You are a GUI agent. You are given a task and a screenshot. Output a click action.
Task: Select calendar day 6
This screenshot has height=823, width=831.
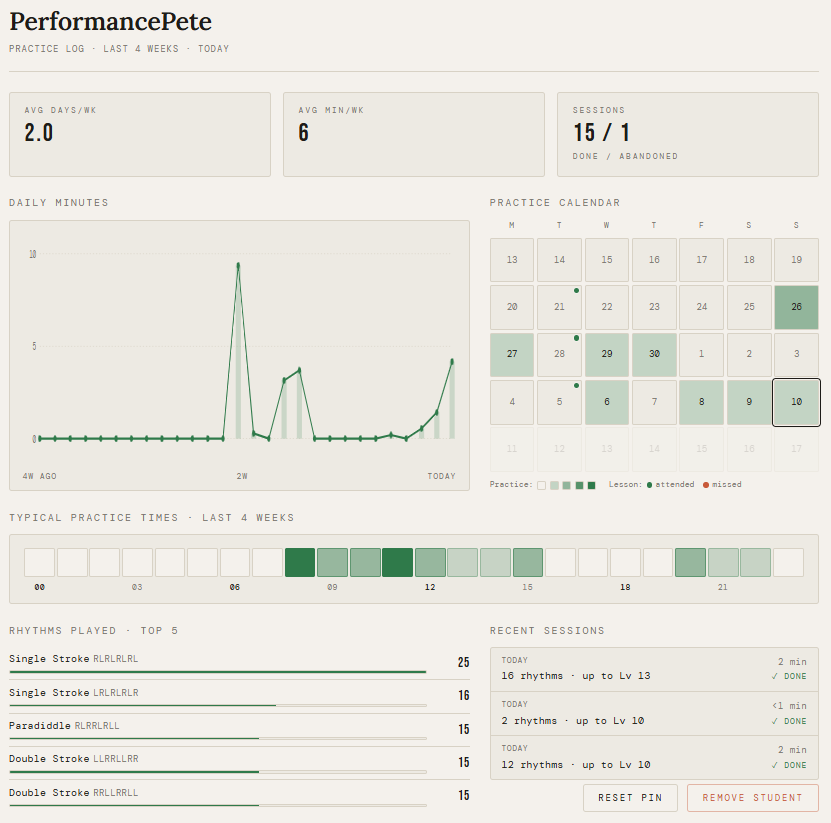pyautogui.click(x=607, y=402)
